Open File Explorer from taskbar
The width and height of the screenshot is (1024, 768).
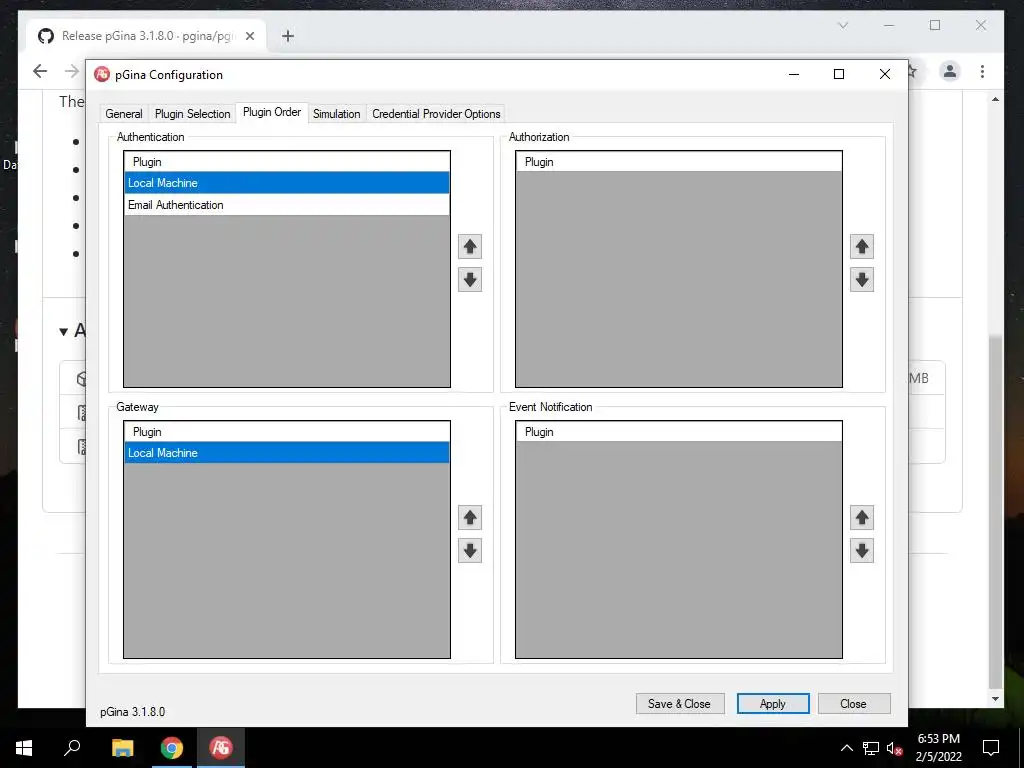(122, 747)
